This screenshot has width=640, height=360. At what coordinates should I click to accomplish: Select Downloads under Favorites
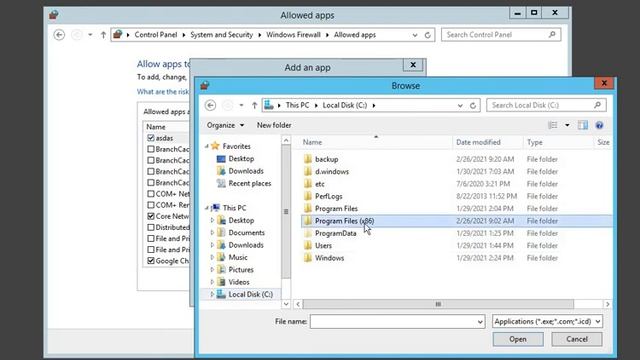(246, 171)
